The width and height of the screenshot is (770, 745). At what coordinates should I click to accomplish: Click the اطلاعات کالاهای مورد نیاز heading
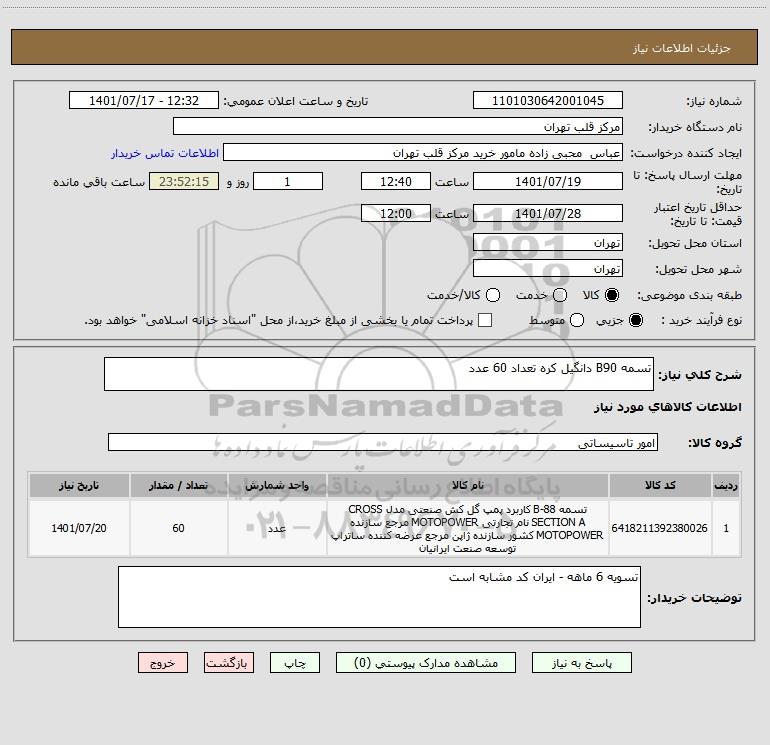667,407
